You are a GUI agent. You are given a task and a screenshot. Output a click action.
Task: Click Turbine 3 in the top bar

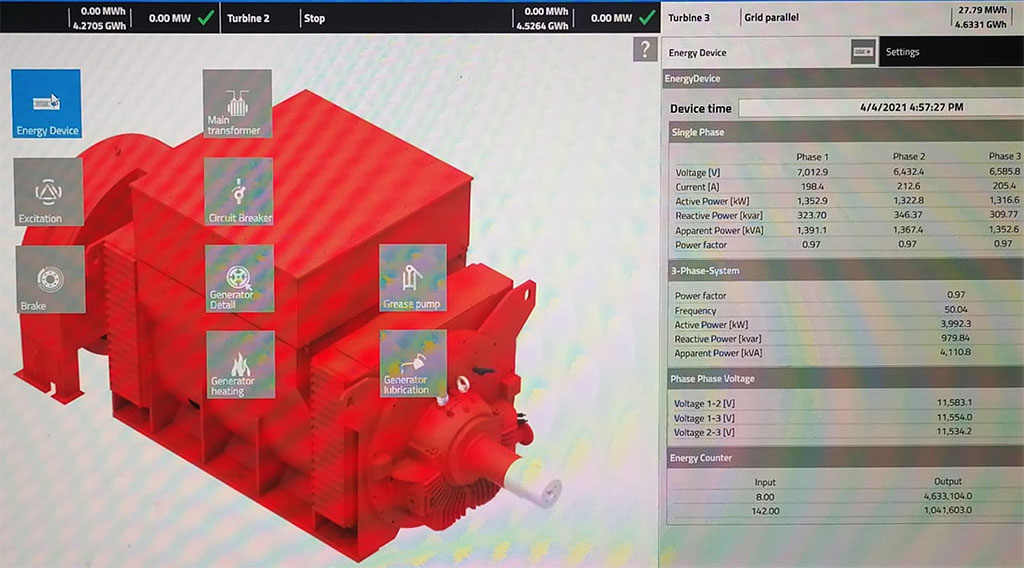coord(688,18)
